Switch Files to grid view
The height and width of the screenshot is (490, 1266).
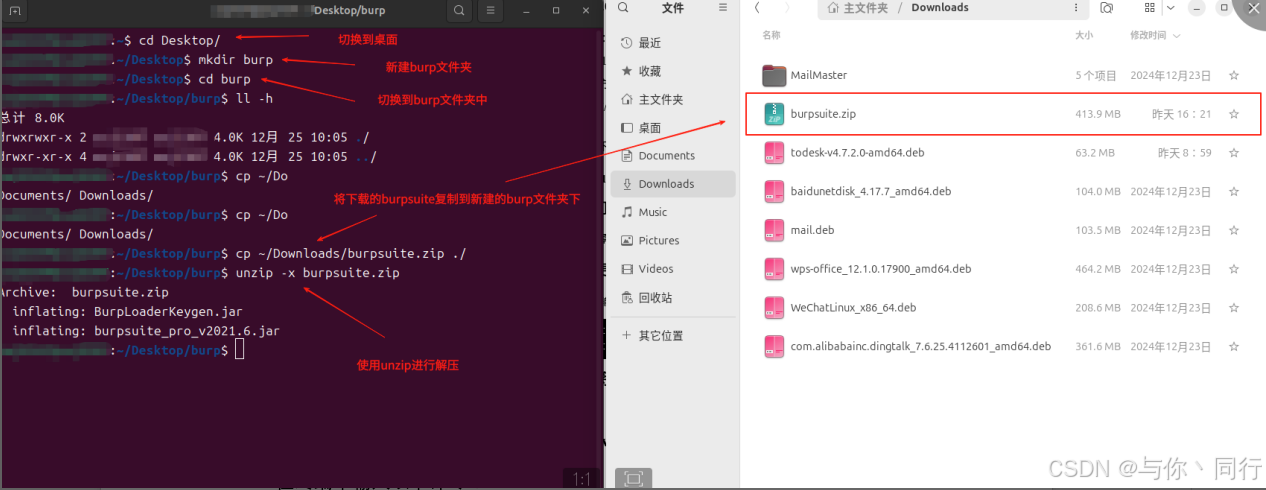1148,7
